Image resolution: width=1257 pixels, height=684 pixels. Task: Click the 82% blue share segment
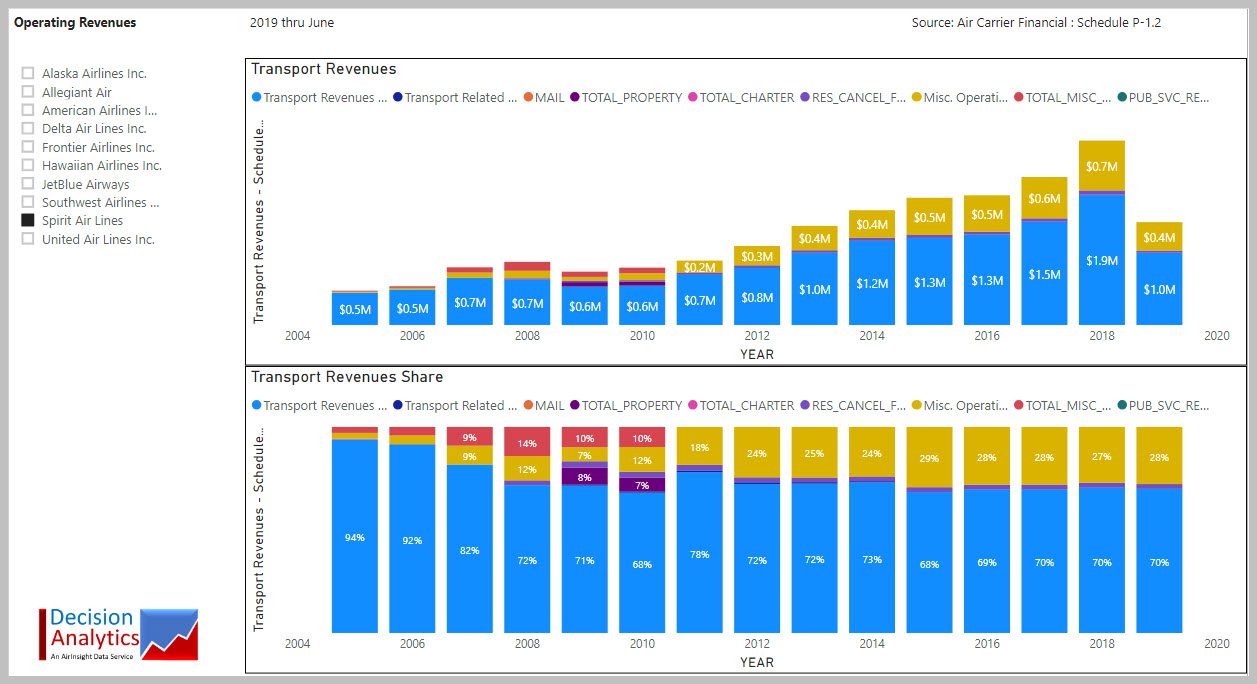[x=469, y=549]
